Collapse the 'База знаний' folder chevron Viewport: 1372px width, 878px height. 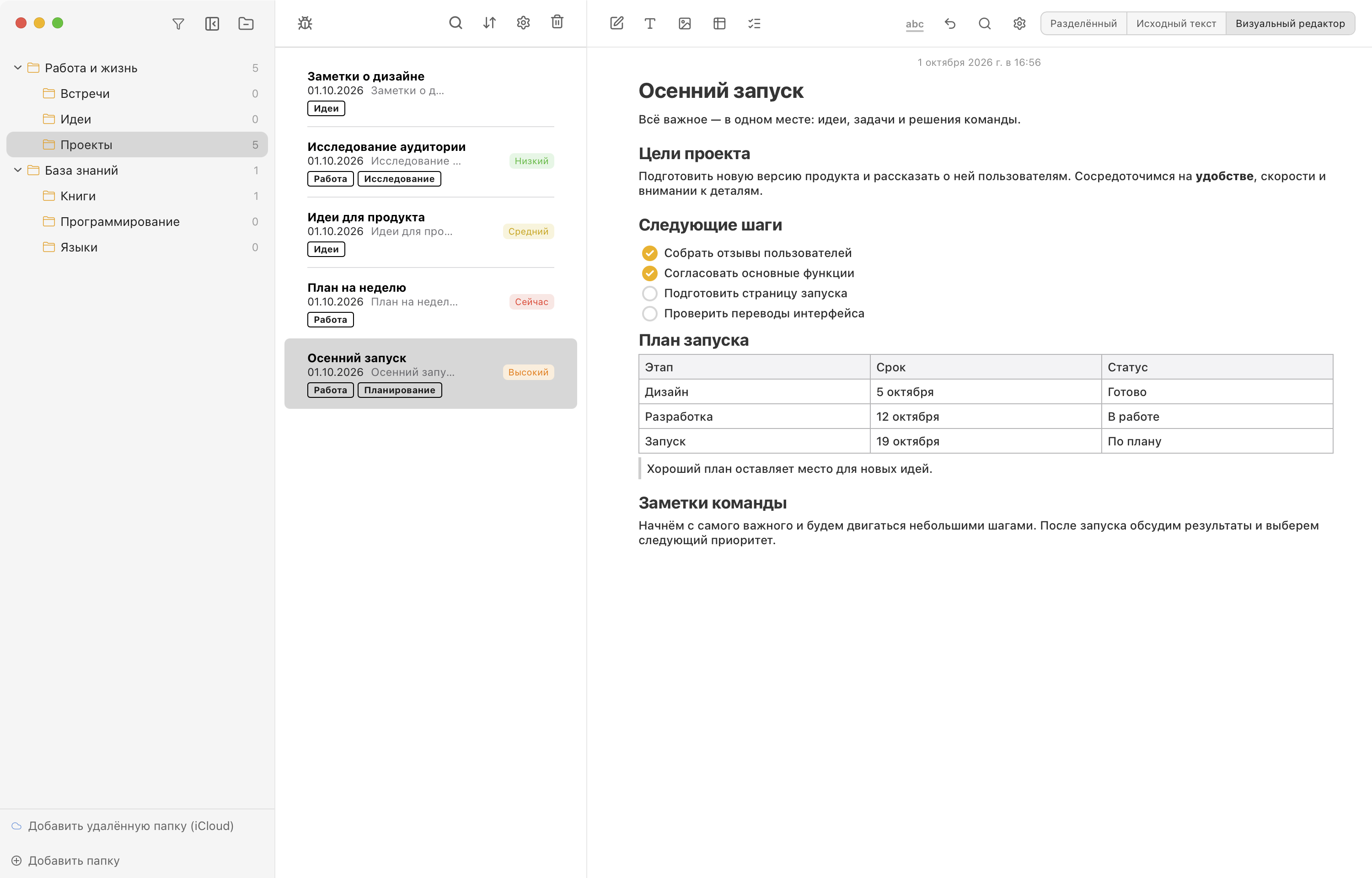point(18,170)
